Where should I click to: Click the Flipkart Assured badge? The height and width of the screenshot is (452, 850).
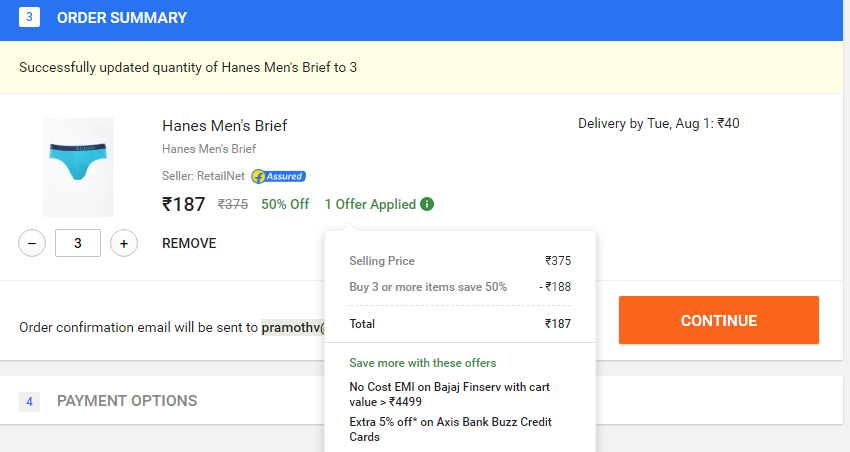tap(279, 176)
